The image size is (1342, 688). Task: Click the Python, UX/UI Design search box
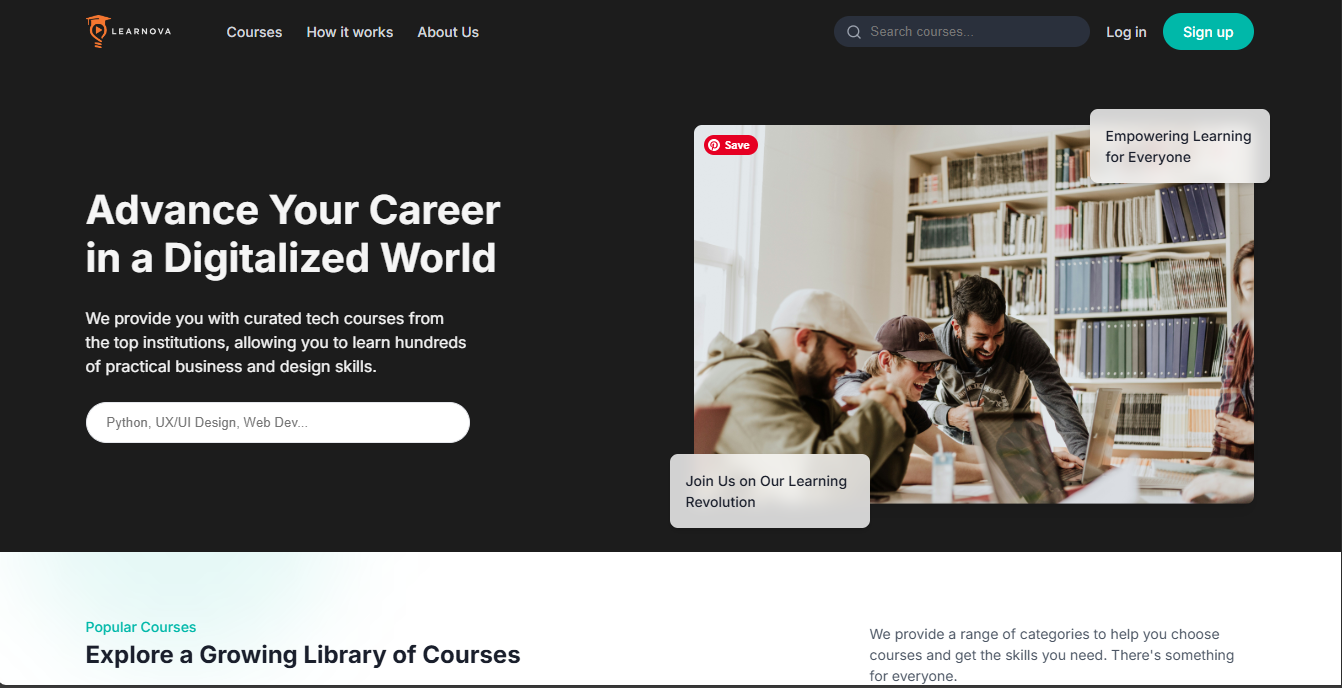[x=278, y=422]
